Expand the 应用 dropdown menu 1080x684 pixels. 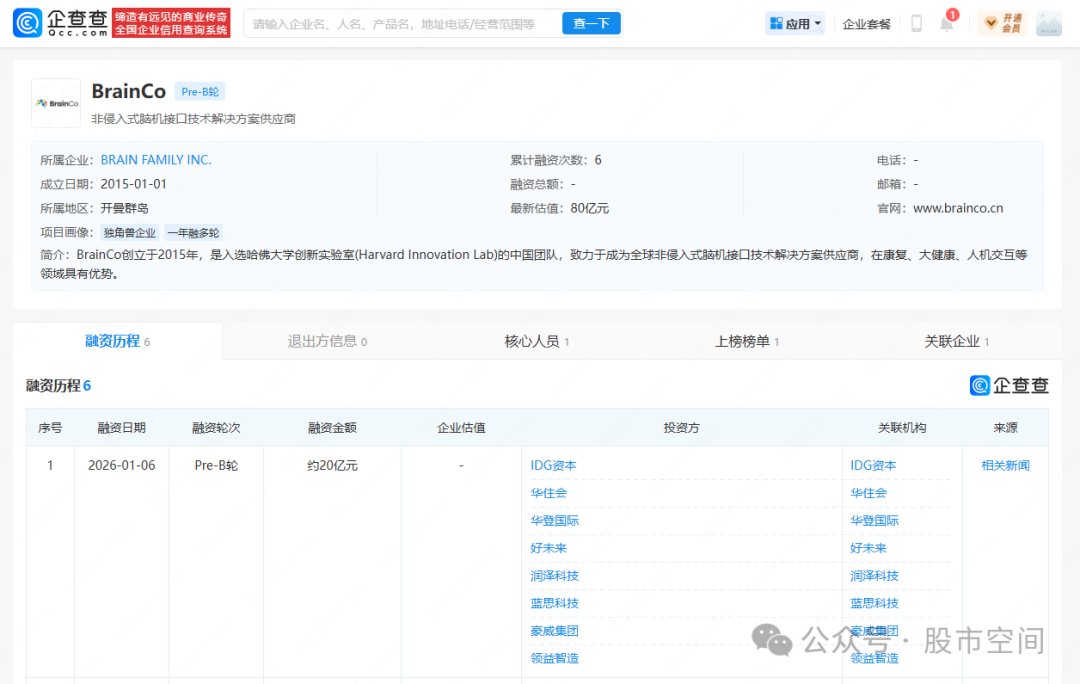click(796, 23)
